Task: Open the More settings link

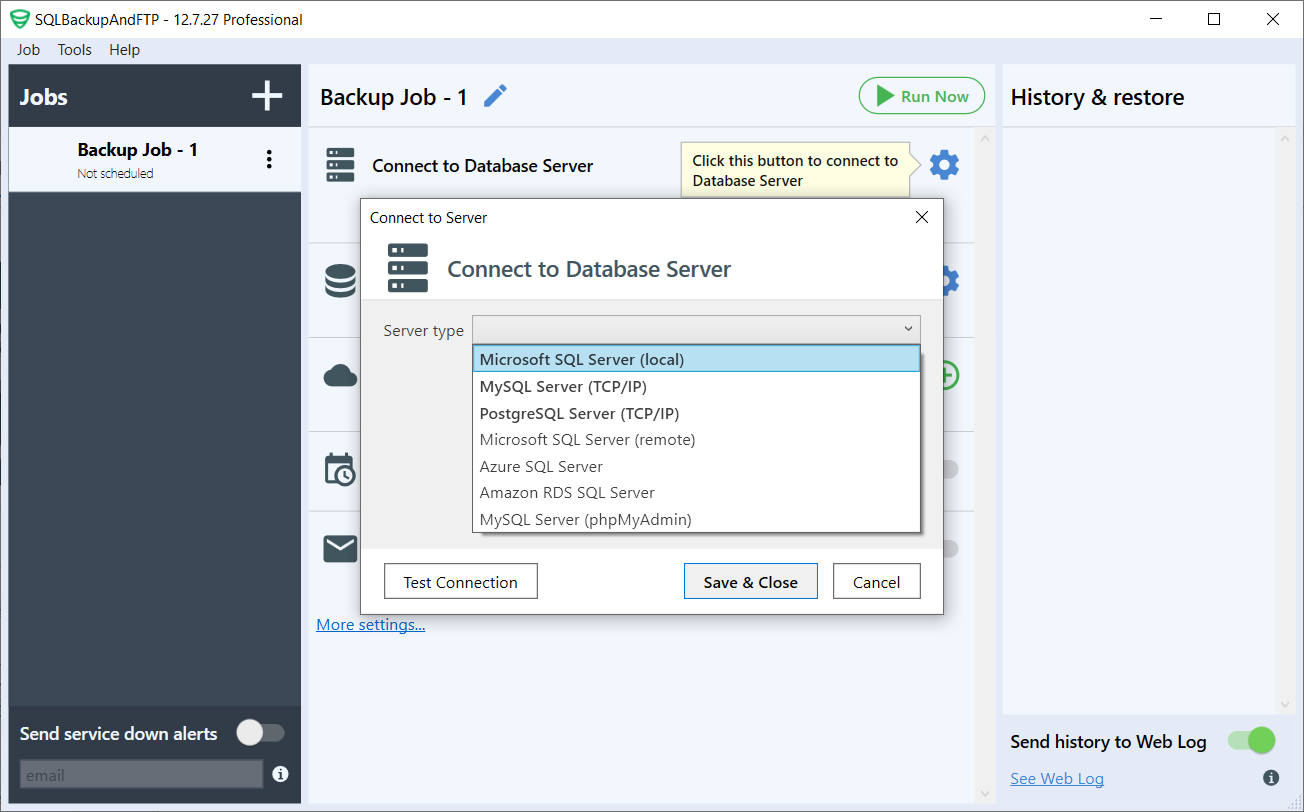Action: (370, 624)
